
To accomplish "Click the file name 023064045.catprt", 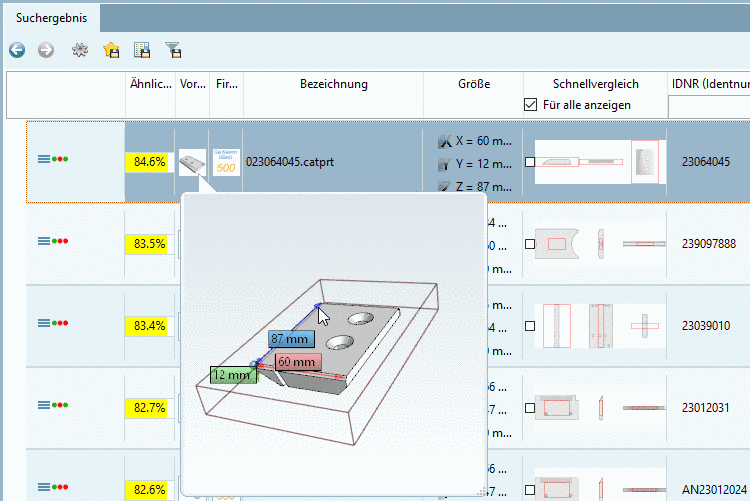I will click(x=289, y=162).
